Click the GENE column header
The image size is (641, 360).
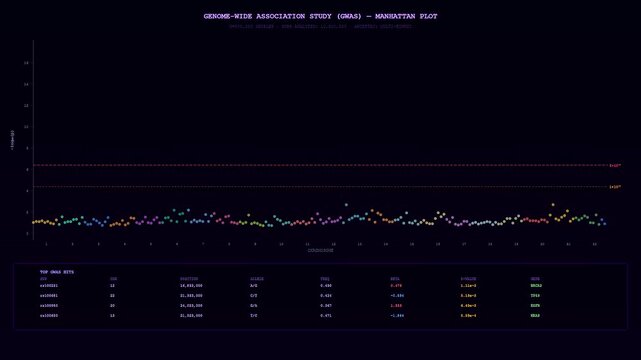(x=535, y=279)
